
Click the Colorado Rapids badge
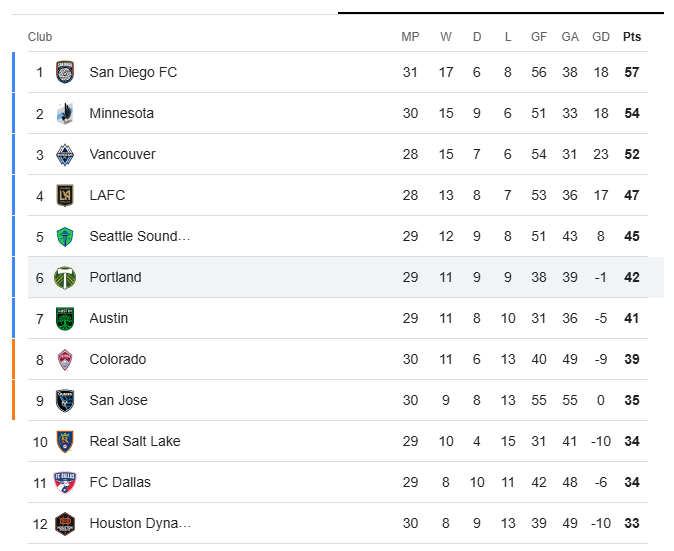click(65, 359)
